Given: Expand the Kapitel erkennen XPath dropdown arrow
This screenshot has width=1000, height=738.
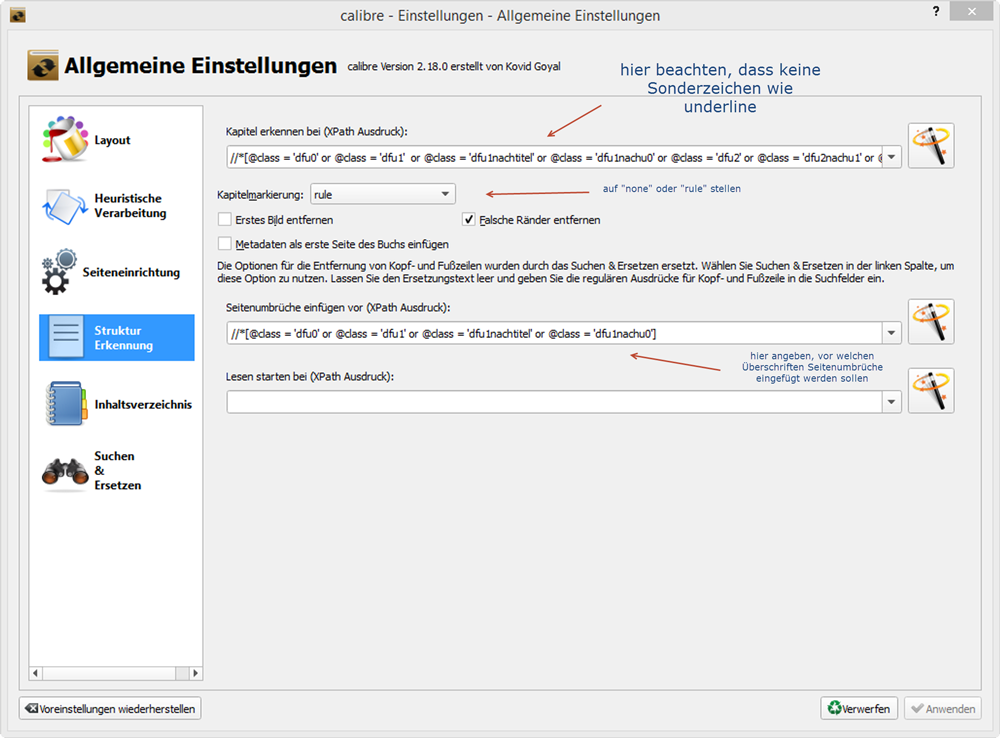Looking at the screenshot, I should [x=891, y=157].
